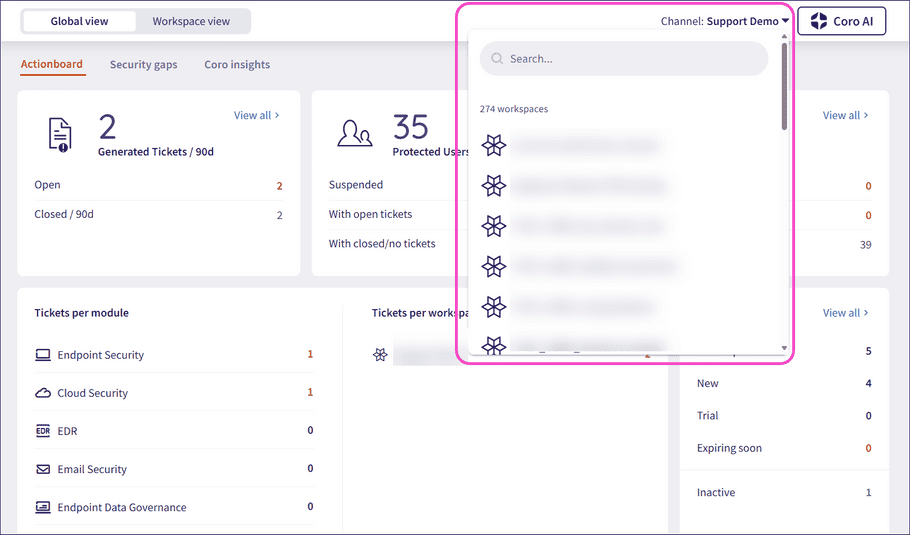Click the Generated Tickets document icon
The image size is (910, 535).
coord(60,135)
